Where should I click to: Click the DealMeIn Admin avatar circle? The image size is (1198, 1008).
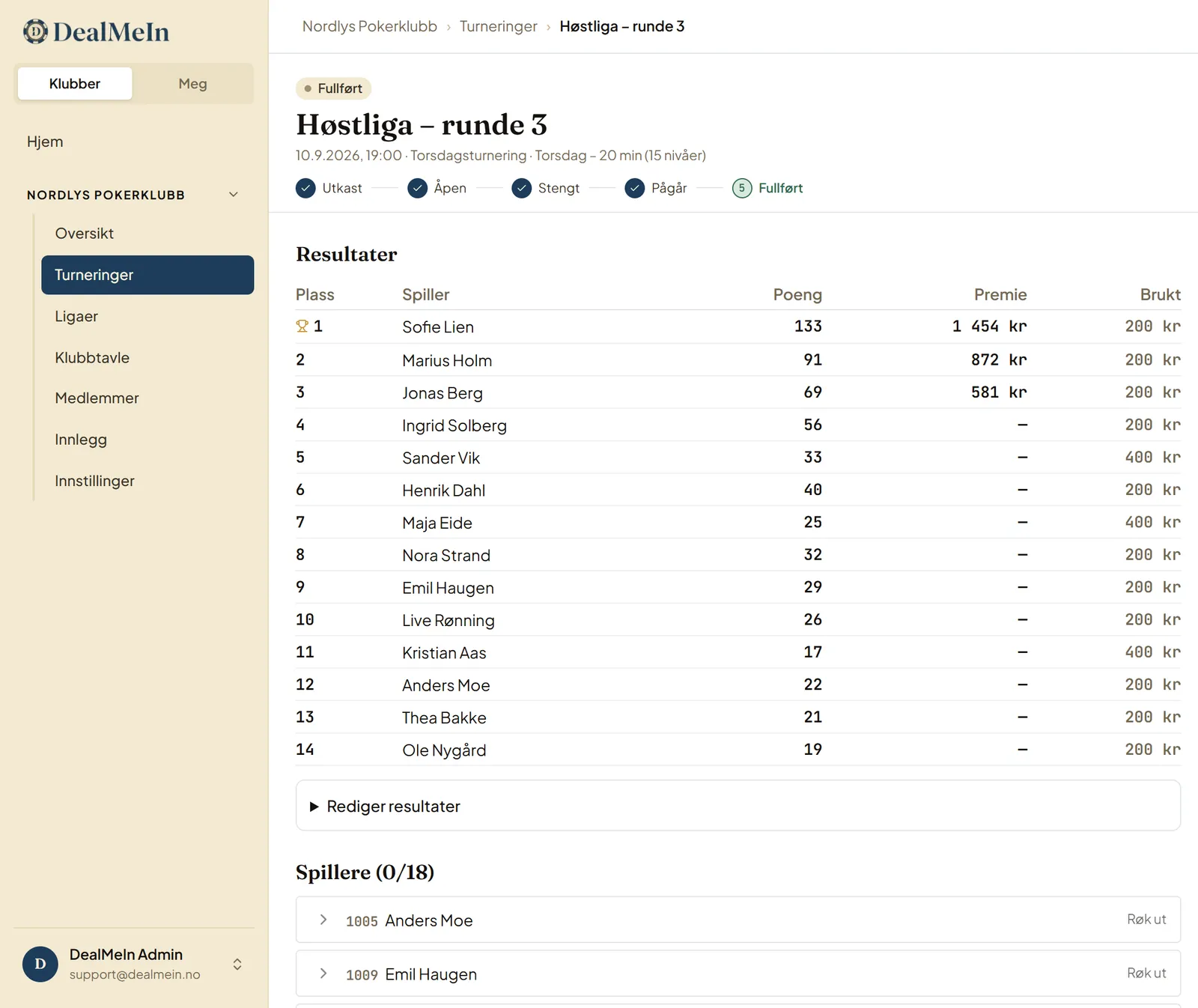coord(40,964)
